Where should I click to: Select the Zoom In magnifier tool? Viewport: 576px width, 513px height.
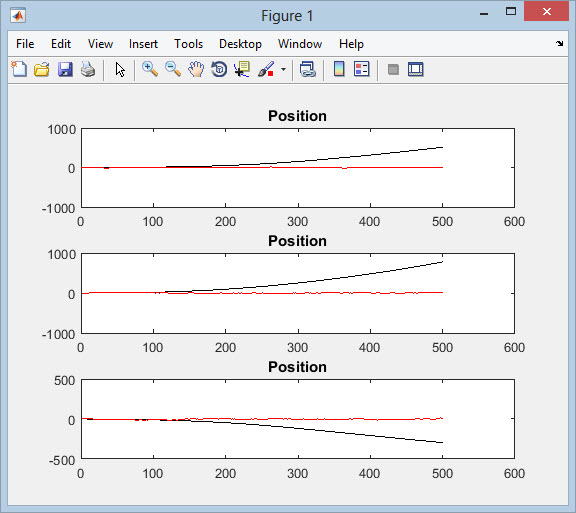pyautogui.click(x=150, y=69)
